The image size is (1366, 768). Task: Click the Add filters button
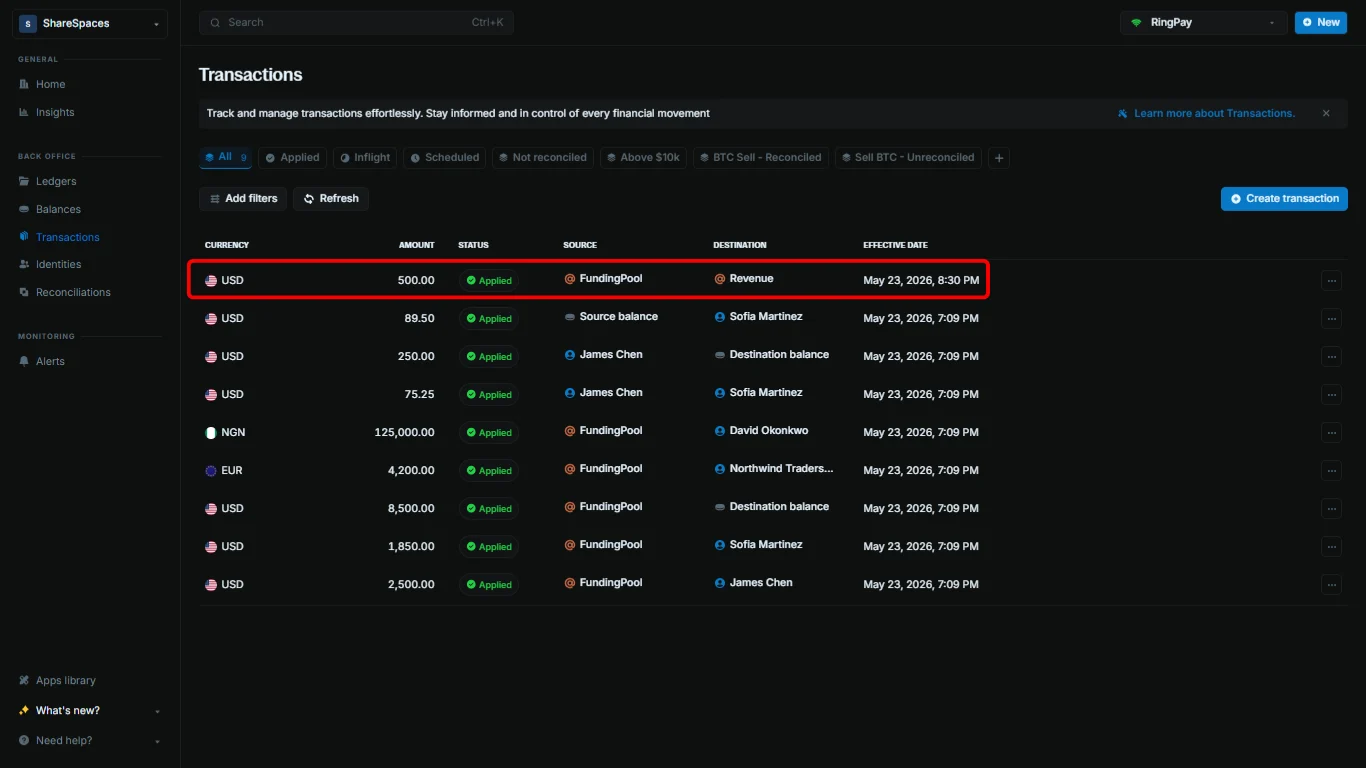click(x=243, y=198)
